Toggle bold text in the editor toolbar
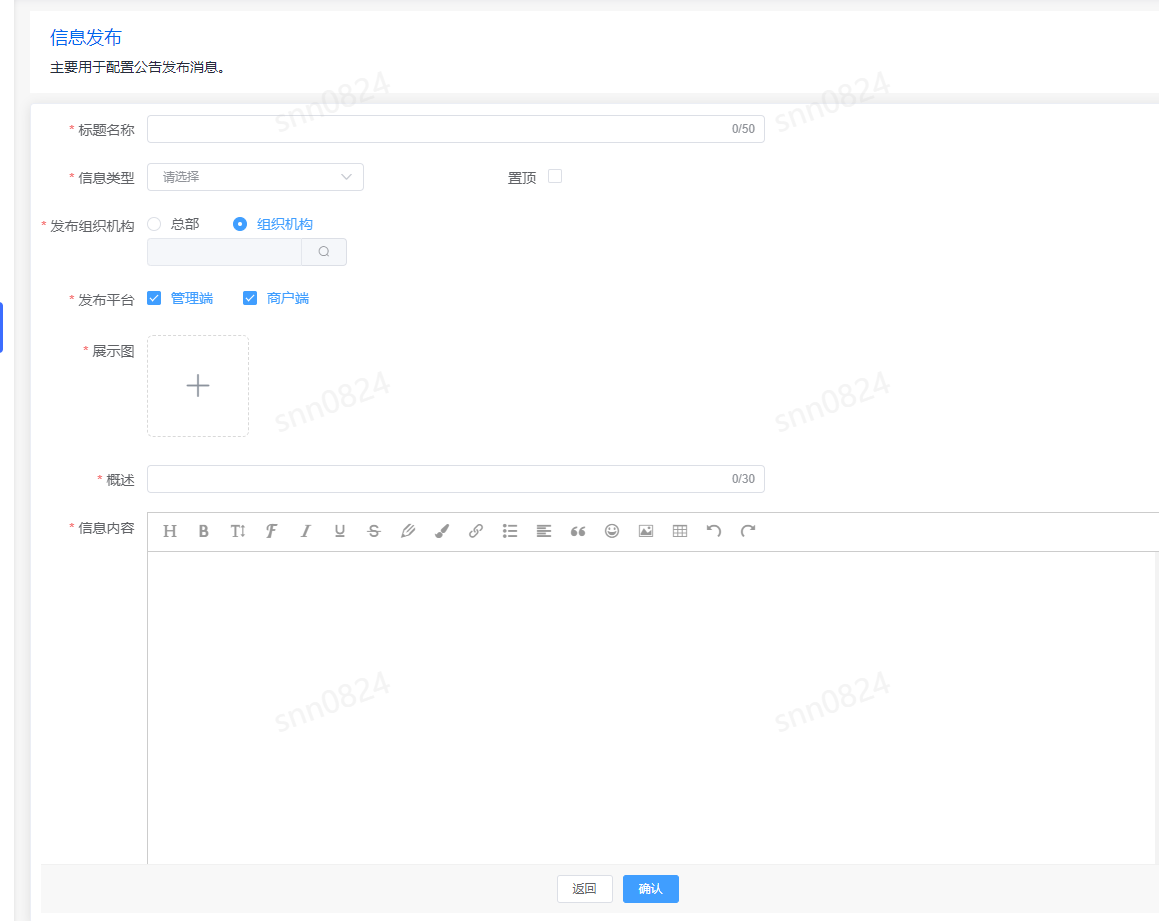1159x921 pixels. 204,531
